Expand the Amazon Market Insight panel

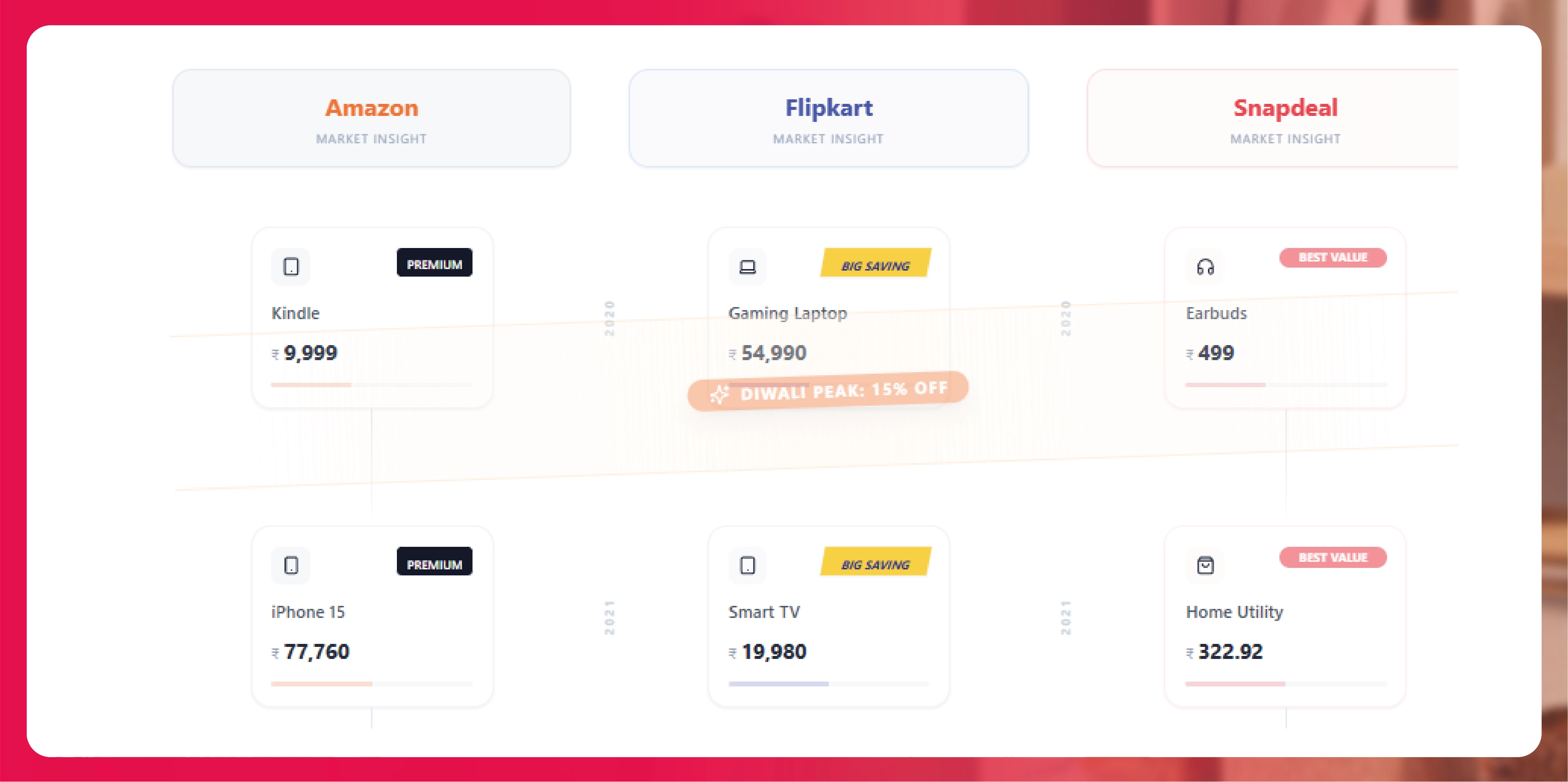click(371, 118)
